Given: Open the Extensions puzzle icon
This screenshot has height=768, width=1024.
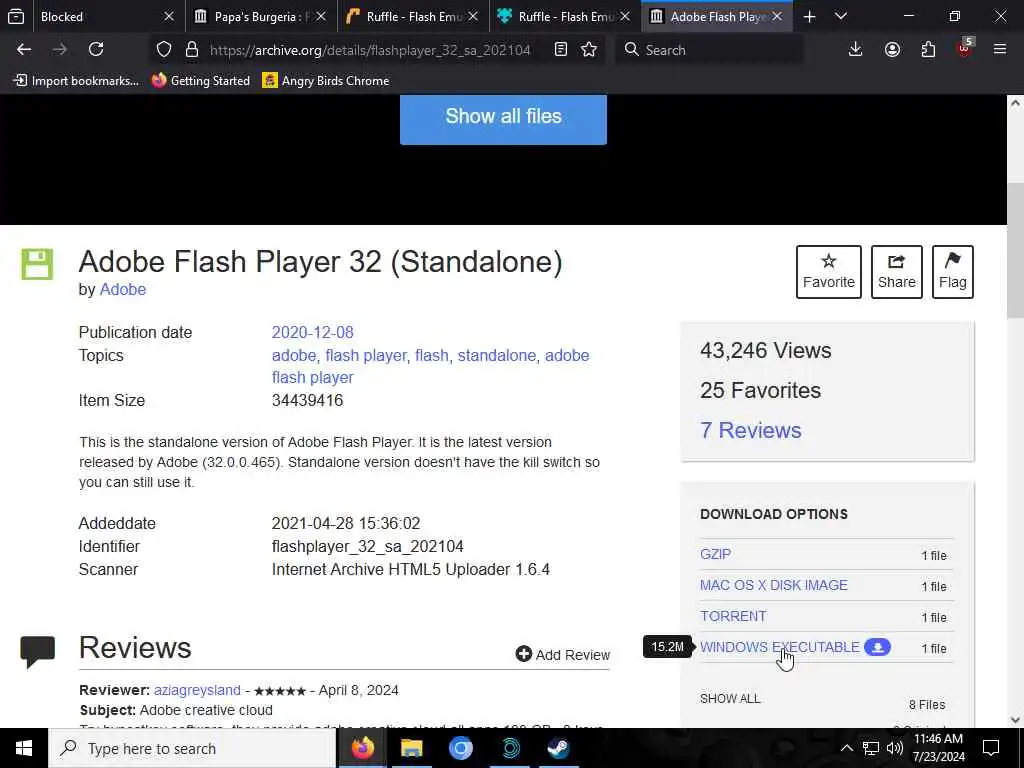Looking at the screenshot, I should pos(928,50).
